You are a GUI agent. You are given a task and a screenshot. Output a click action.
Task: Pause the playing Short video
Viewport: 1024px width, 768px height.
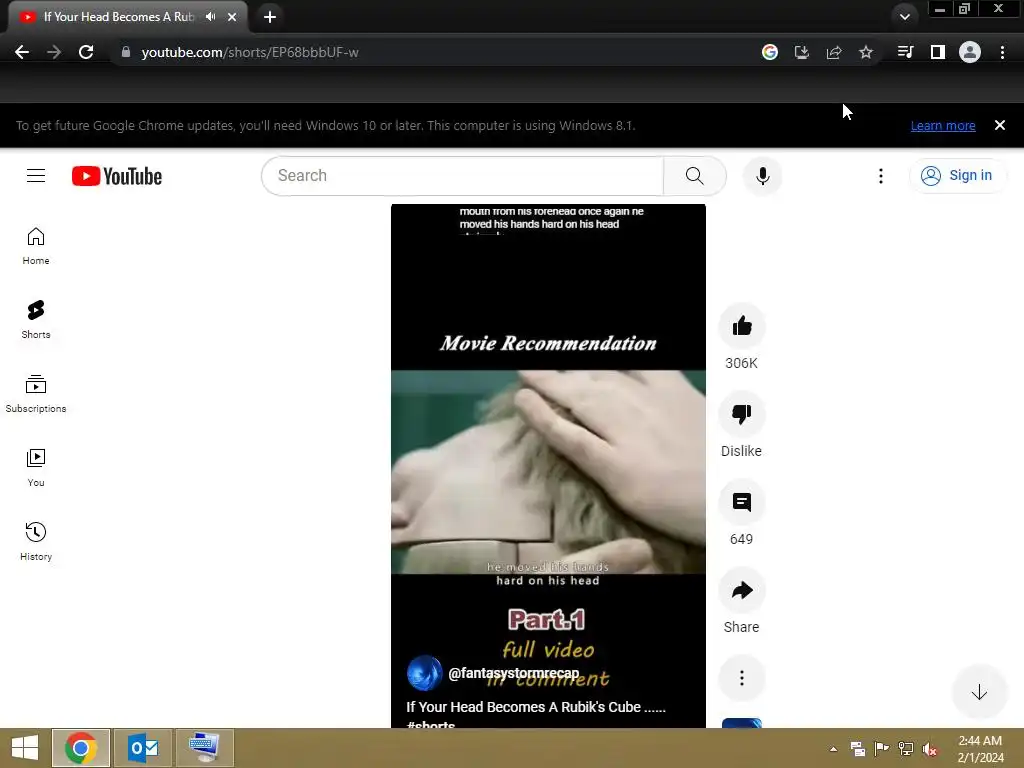pyautogui.click(x=548, y=466)
